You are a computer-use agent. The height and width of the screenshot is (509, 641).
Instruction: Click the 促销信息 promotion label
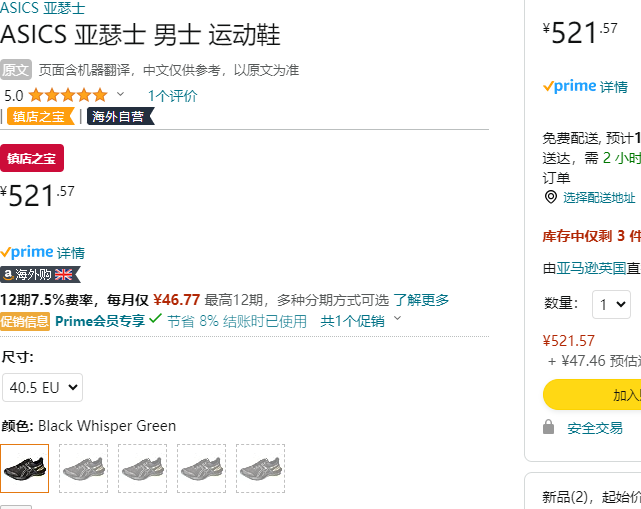(25, 321)
